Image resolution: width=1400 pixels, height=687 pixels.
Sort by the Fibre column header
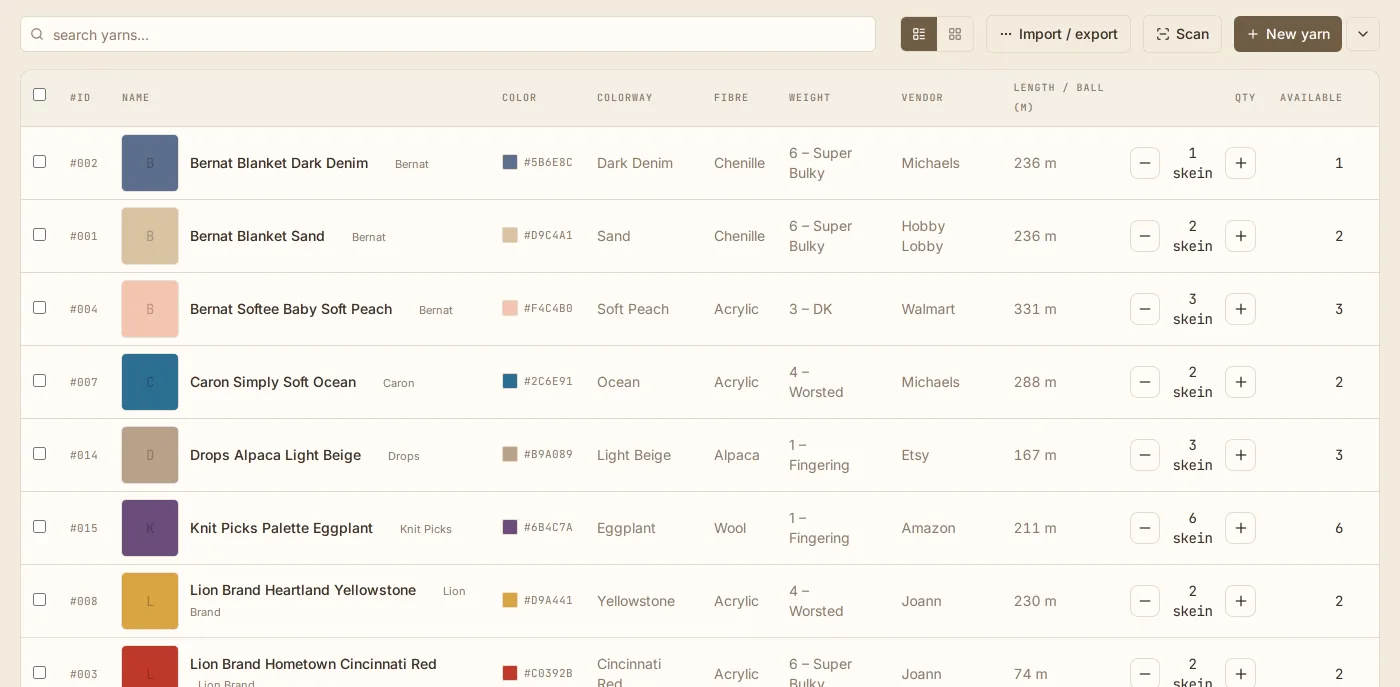point(731,98)
